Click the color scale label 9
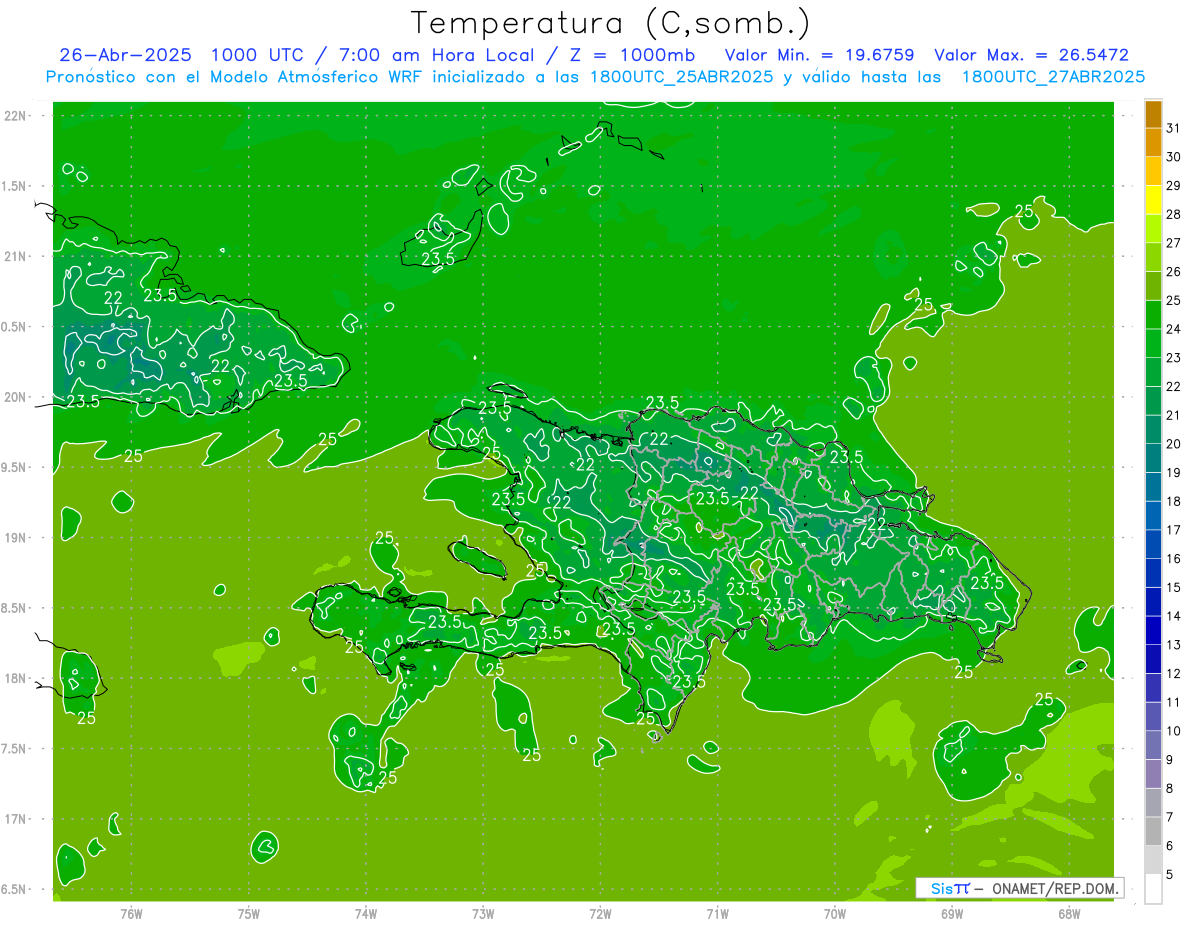Viewport: 1200px width, 927px height. coord(1171,760)
